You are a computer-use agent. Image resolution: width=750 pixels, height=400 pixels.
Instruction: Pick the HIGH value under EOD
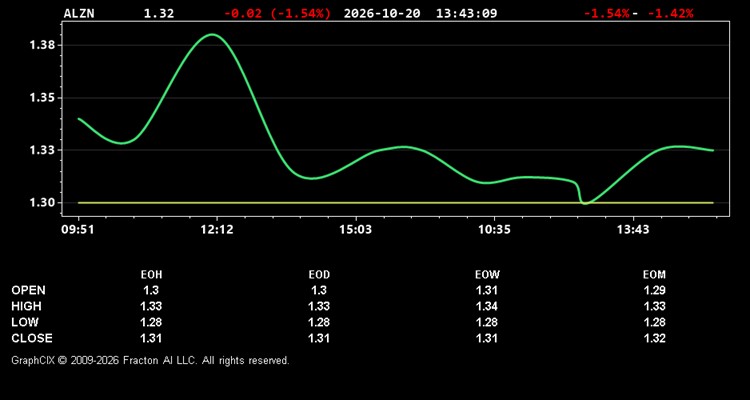tap(319, 306)
